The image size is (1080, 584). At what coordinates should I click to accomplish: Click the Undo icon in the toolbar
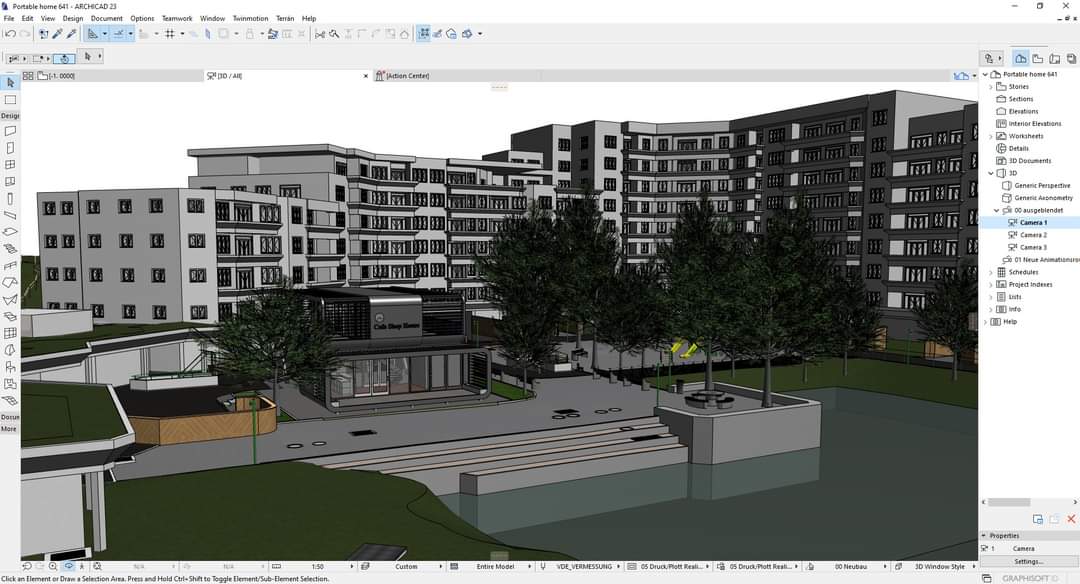(x=10, y=33)
